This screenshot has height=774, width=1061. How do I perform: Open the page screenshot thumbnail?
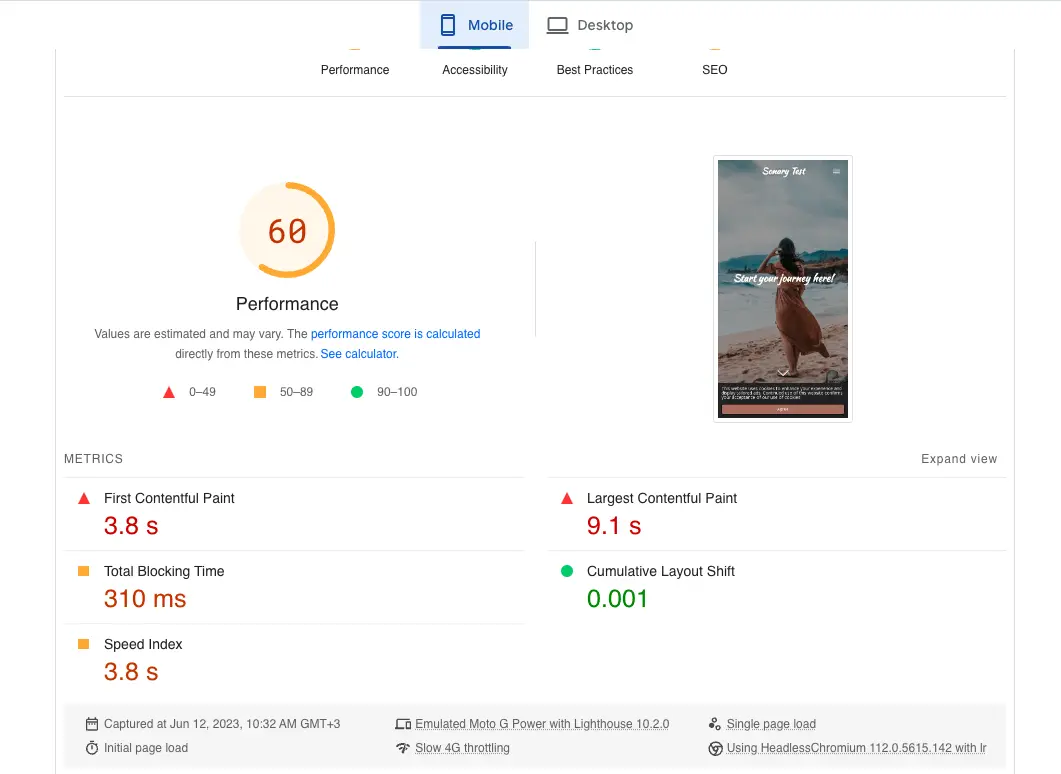pyautogui.click(x=783, y=289)
